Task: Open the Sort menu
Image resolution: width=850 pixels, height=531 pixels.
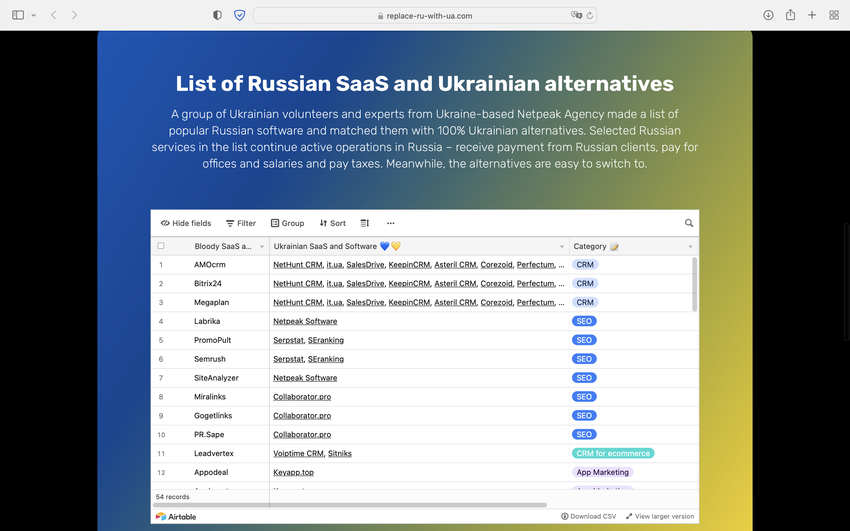Action: click(332, 223)
